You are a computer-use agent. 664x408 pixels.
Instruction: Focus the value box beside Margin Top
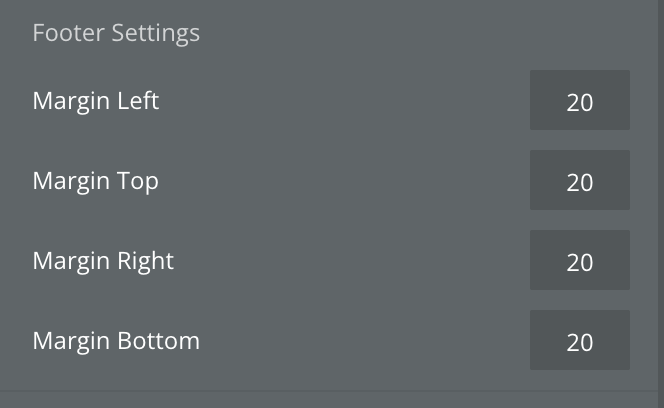pos(580,181)
